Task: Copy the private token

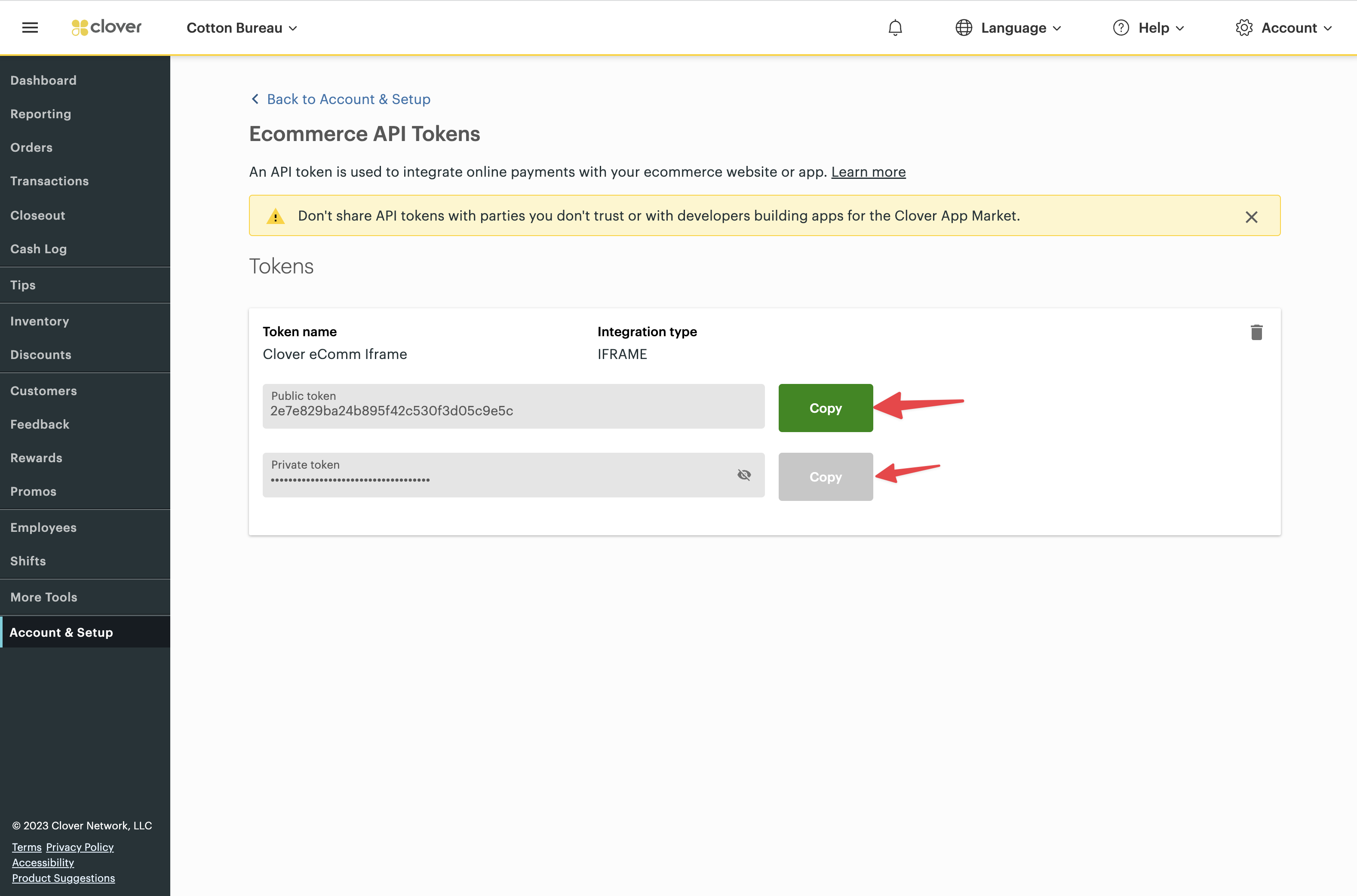Action: [x=825, y=476]
